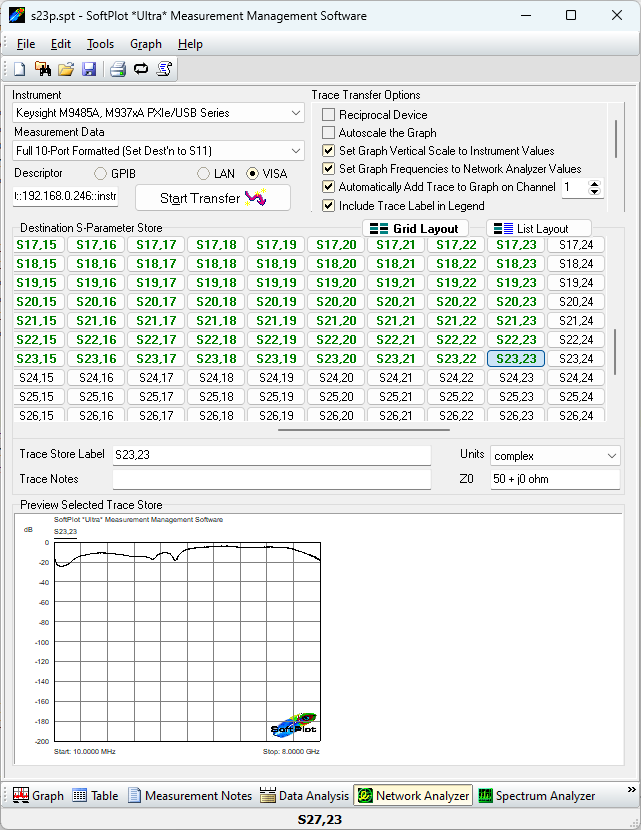
Task: Click the Print toolbar icon
Action: point(118,69)
